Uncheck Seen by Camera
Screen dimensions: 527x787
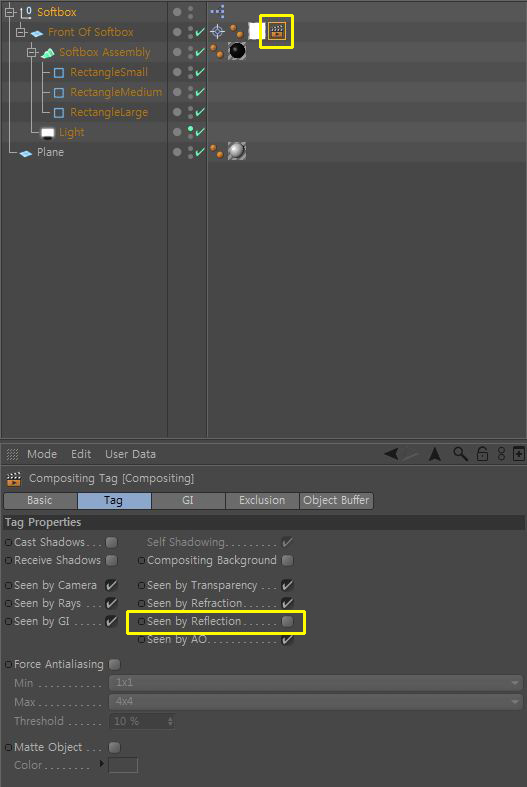(x=111, y=585)
